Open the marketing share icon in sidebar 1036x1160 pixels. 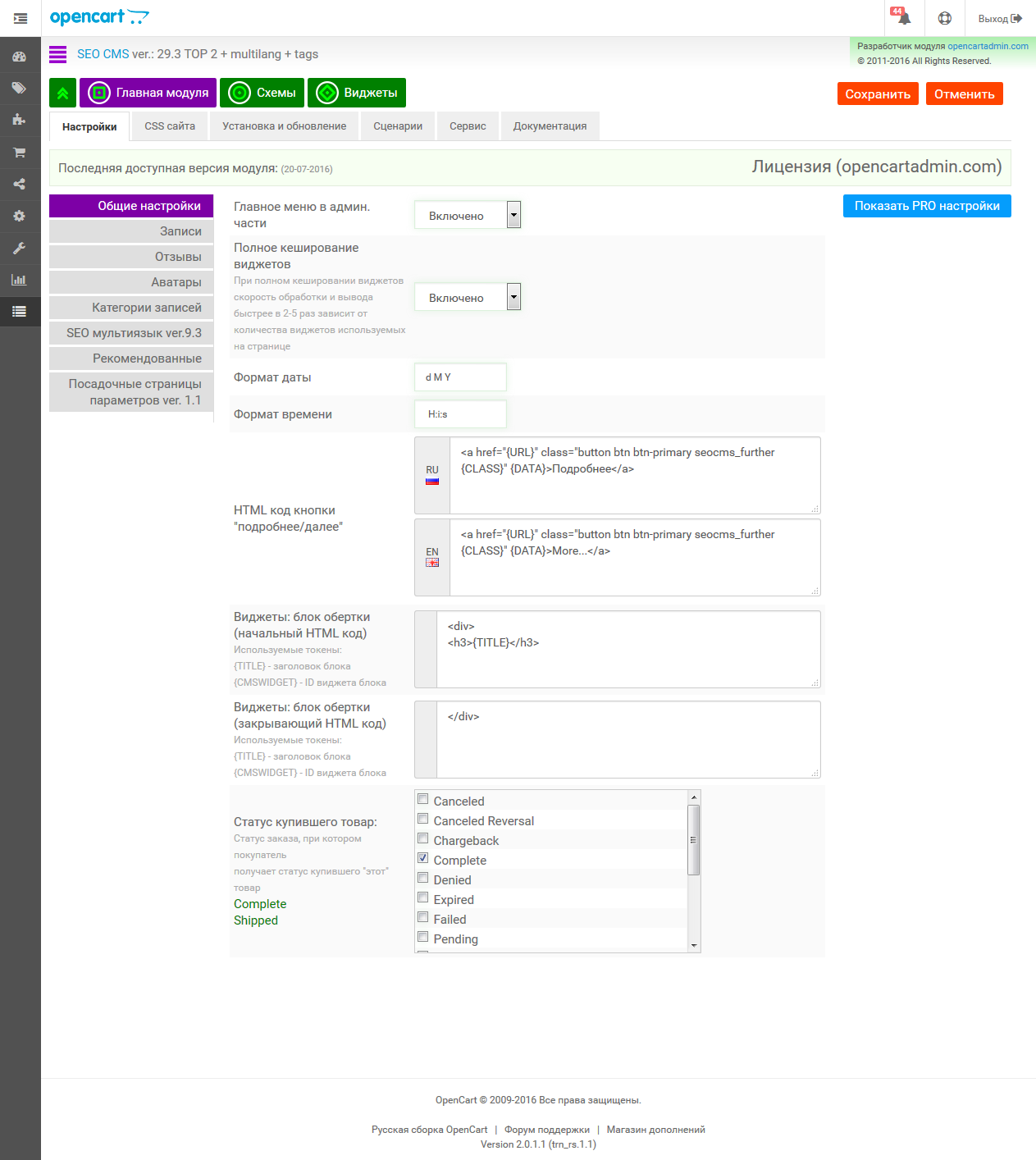(x=20, y=184)
